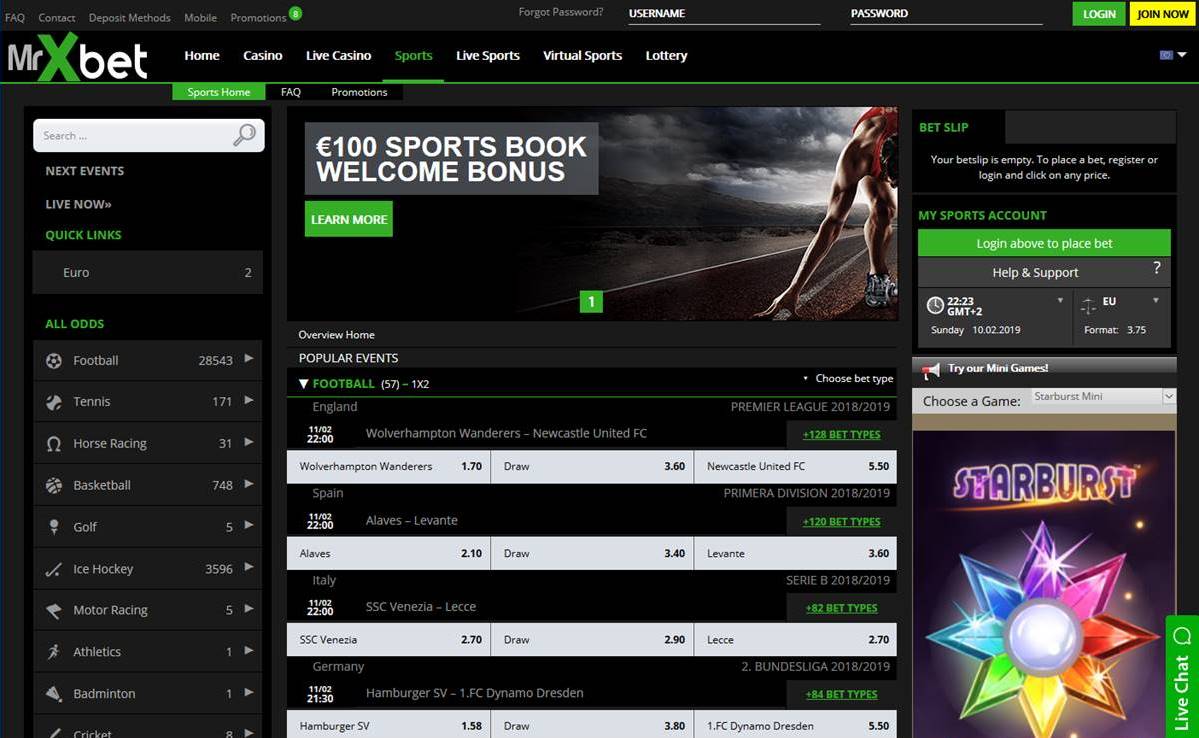The width and height of the screenshot is (1199, 738).
Task: Select Hamburger SV odds 1.58
Action: point(388,726)
